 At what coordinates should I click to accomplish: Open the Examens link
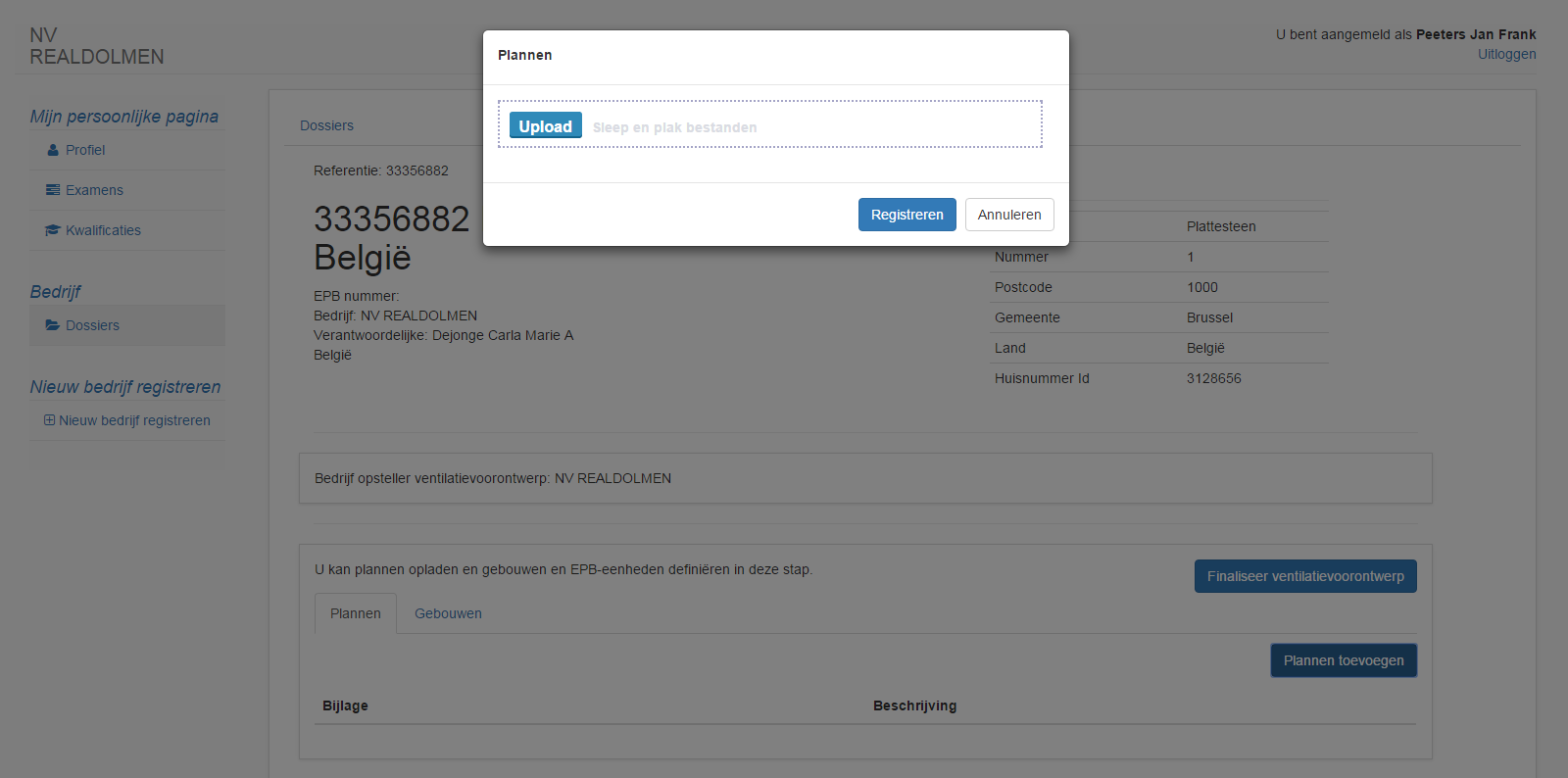[94, 190]
